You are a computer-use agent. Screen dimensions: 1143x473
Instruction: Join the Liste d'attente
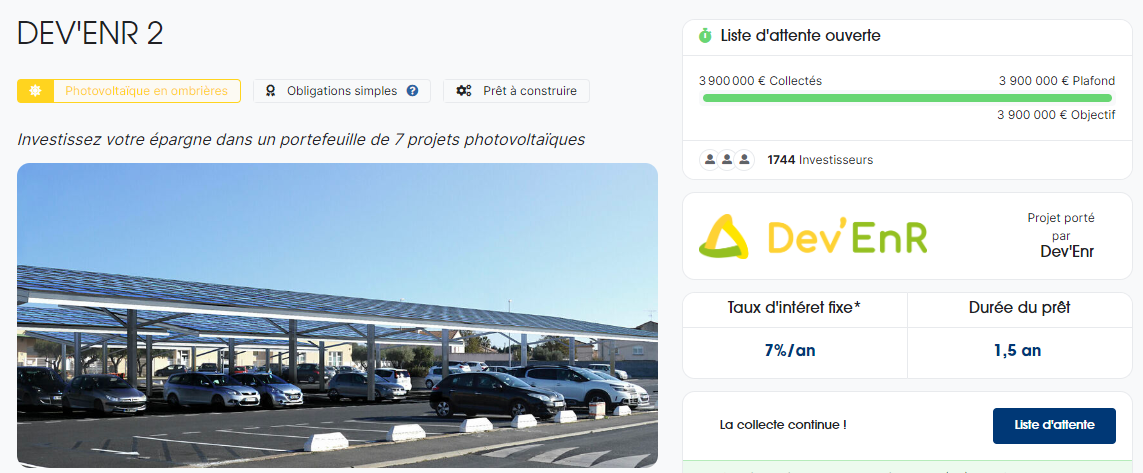[1054, 426]
